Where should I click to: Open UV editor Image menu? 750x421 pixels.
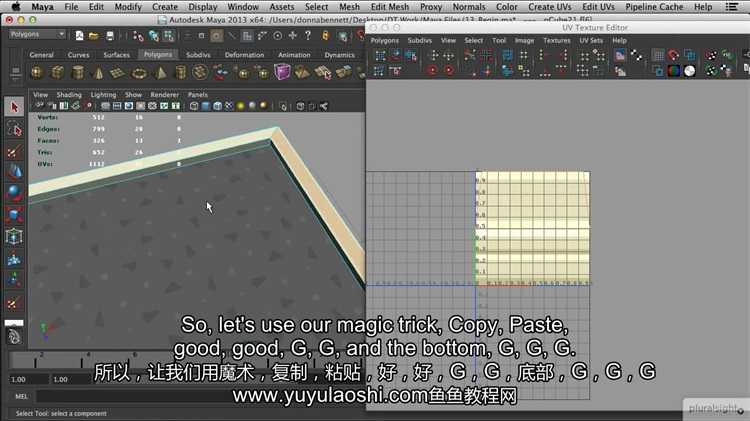tap(524, 41)
